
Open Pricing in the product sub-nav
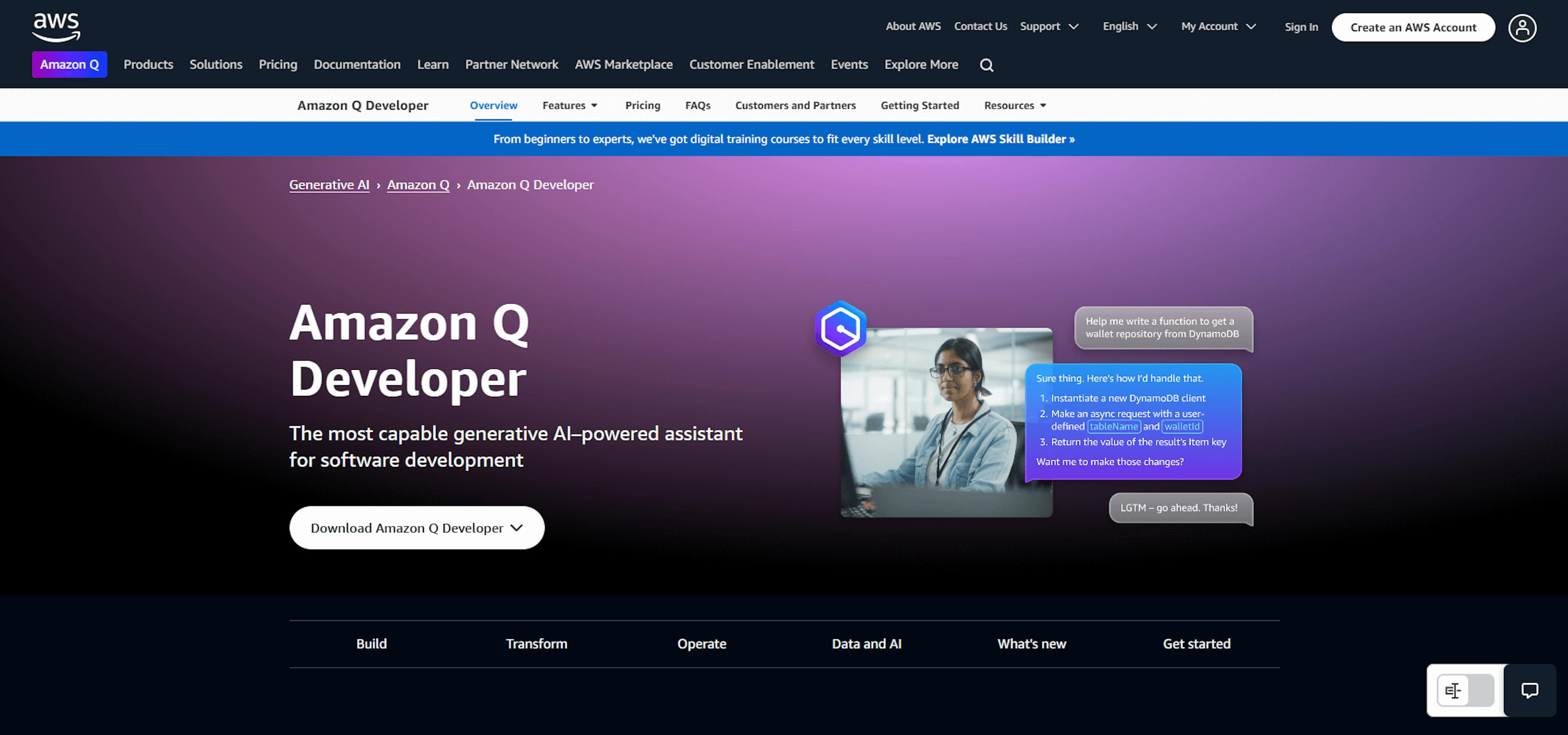click(x=642, y=105)
